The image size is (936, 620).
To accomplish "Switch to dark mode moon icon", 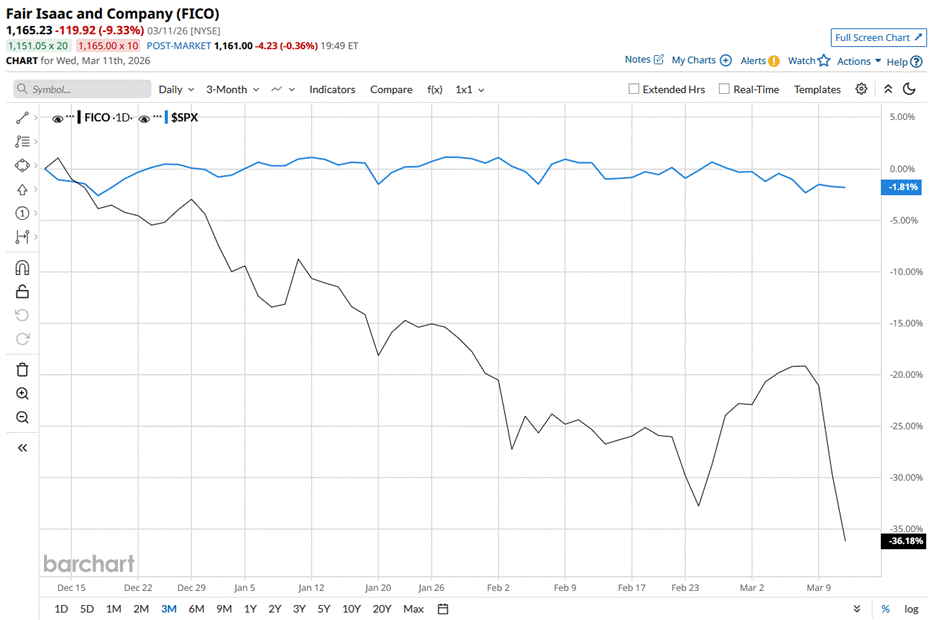I will click(x=909, y=89).
